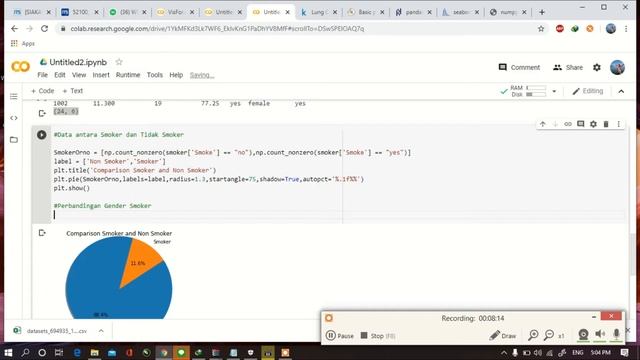The height and width of the screenshot is (360, 640).
Task: Open Windows taskbar search
Action: click(25, 353)
